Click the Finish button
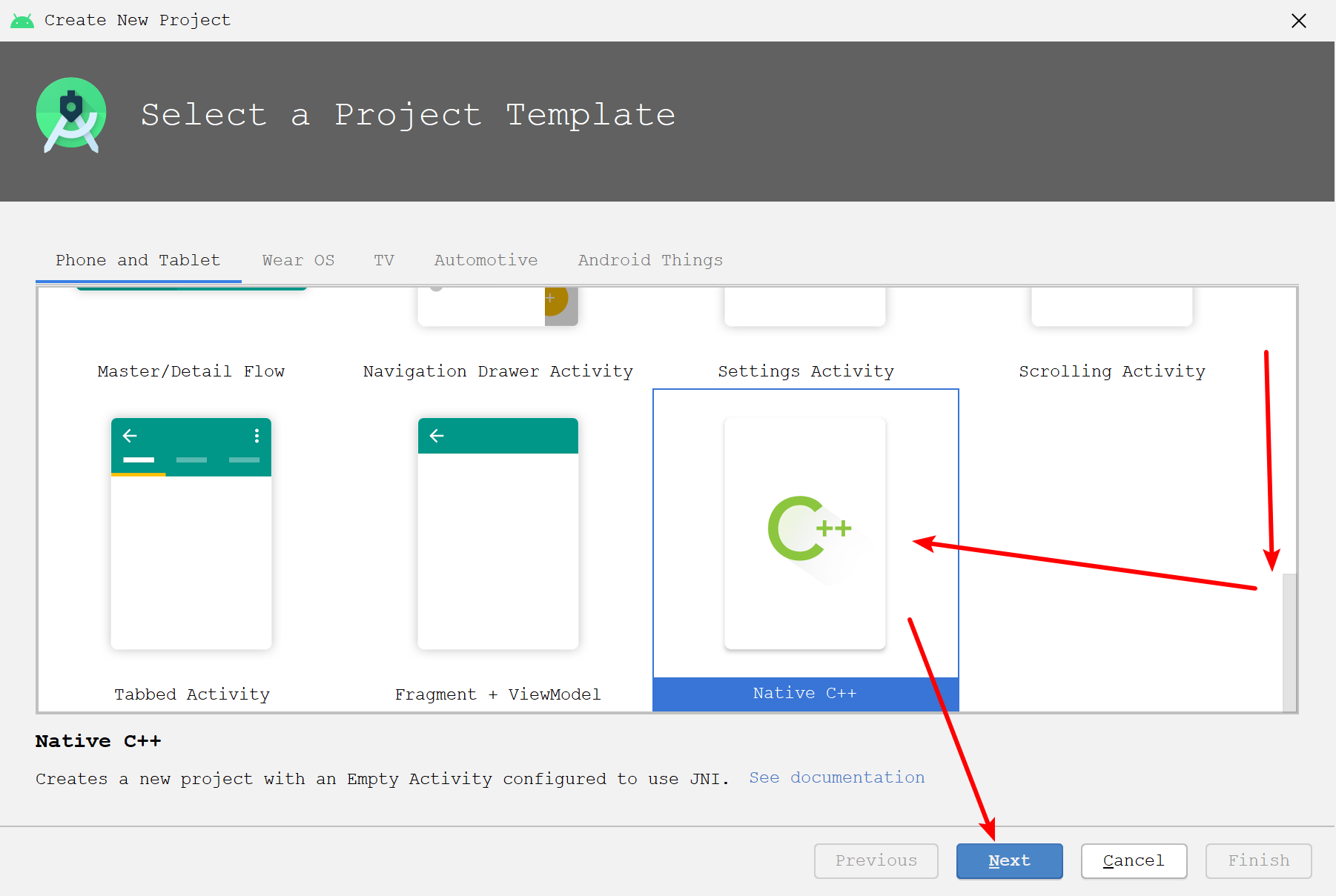The width and height of the screenshot is (1336, 896). (x=1258, y=861)
